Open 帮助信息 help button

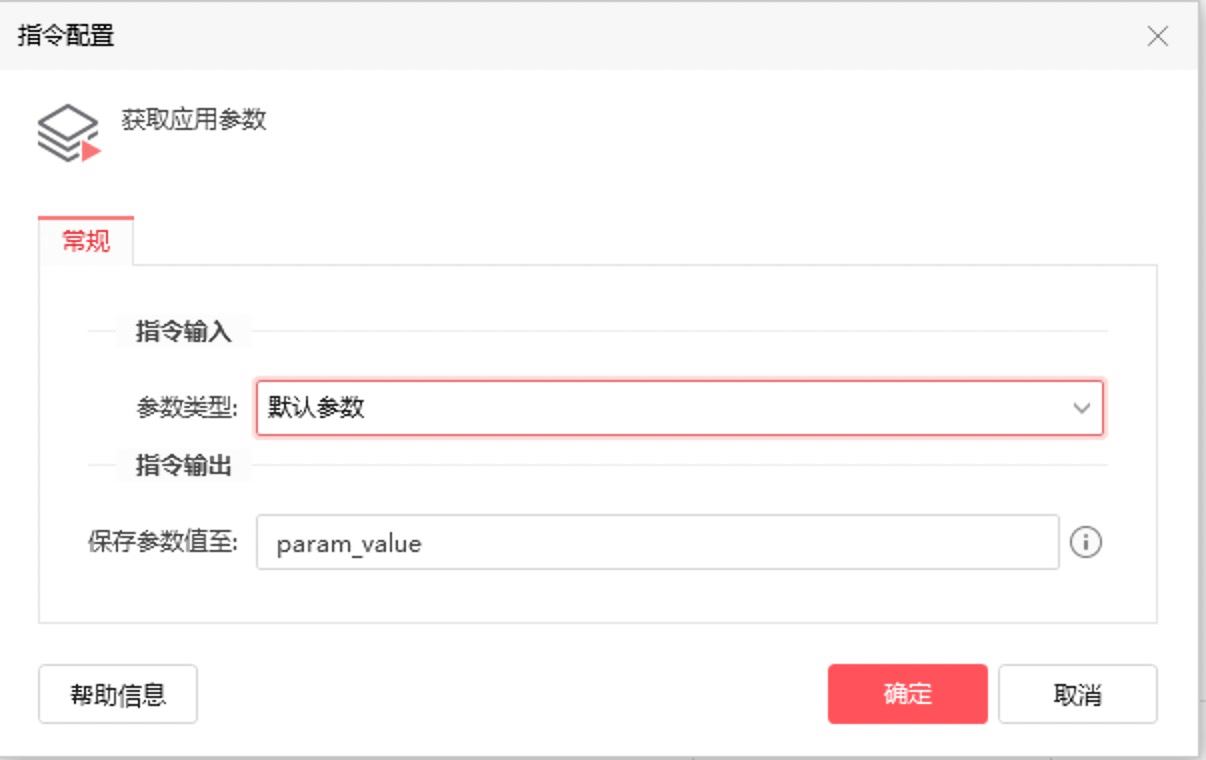[118, 694]
